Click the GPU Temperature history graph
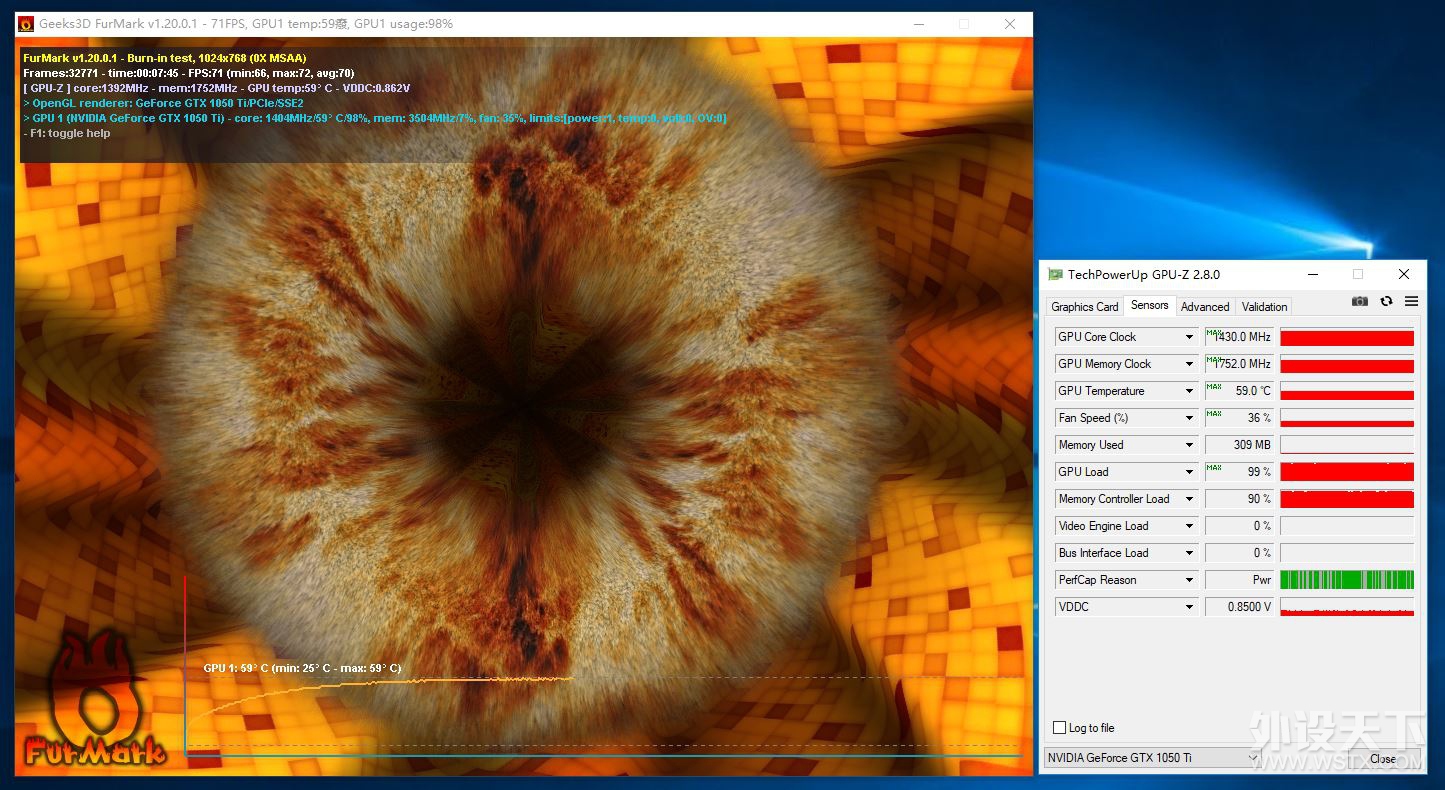Viewport: 1445px width, 790px height. (x=1347, y=391)
